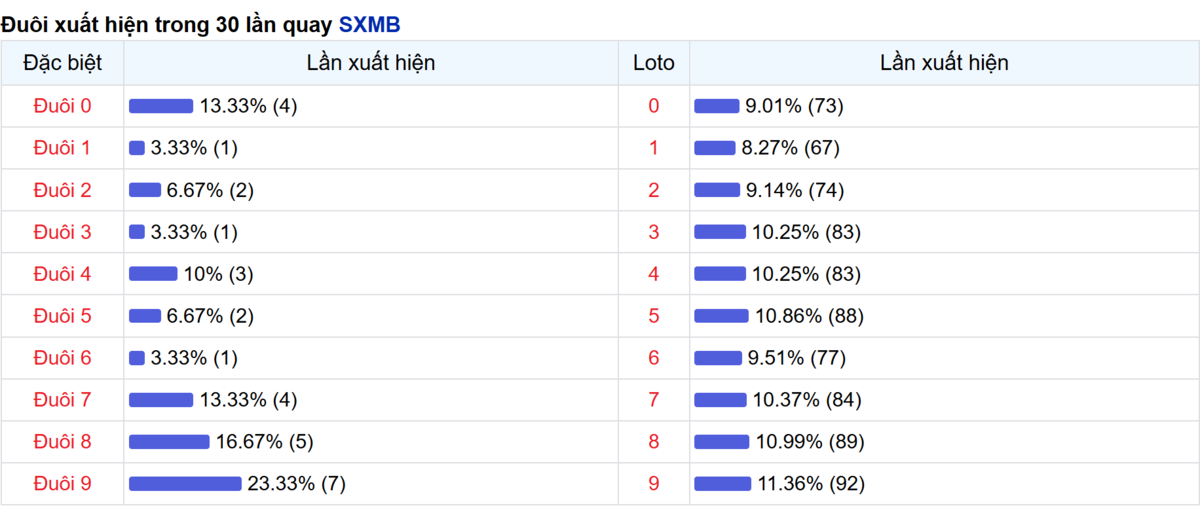Click the 23.33% (7) progress bar

pyautogui.click(x=185, y=484)
